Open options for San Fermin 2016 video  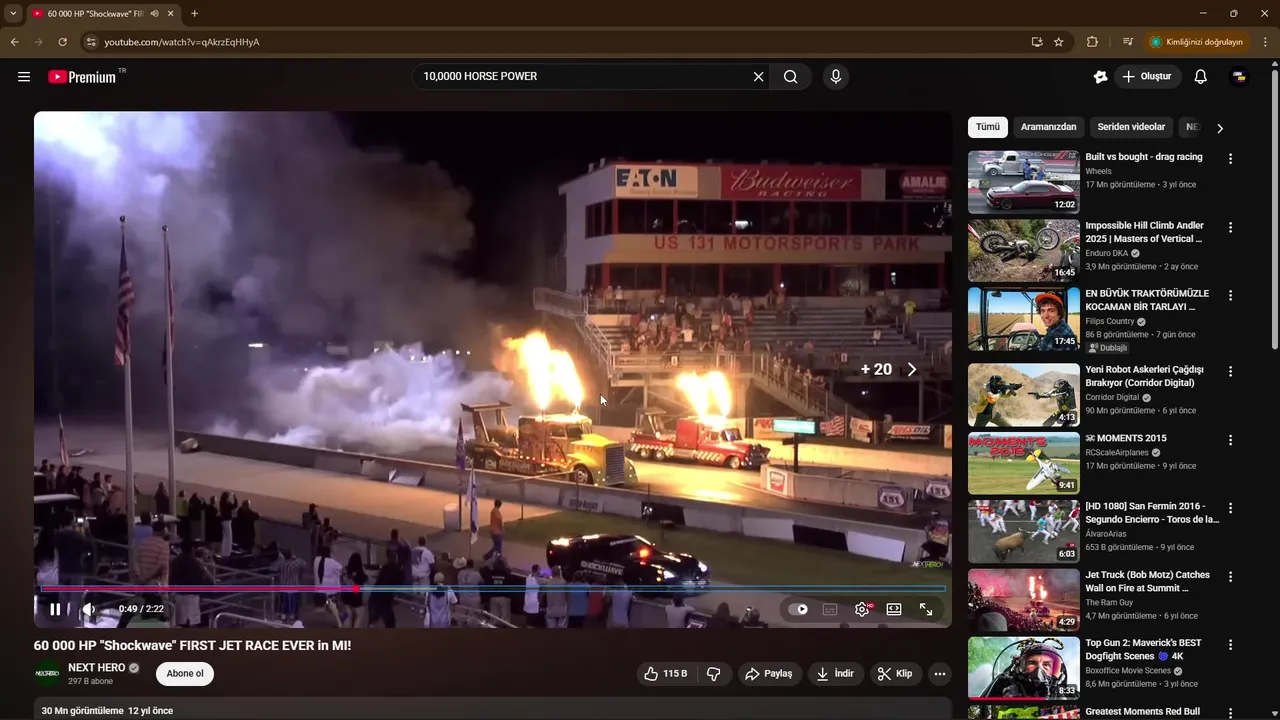click(x=1231, y=508)
